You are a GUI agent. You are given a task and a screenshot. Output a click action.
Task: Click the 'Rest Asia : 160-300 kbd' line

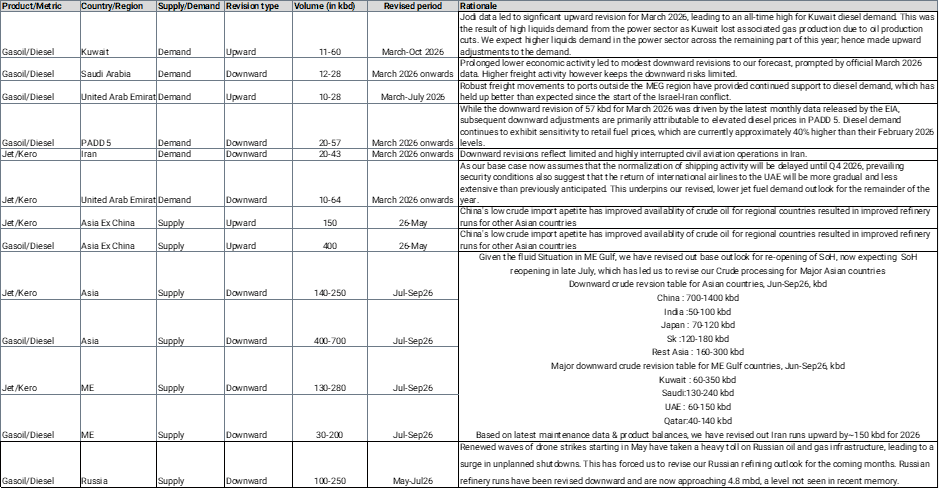point(698,352)
